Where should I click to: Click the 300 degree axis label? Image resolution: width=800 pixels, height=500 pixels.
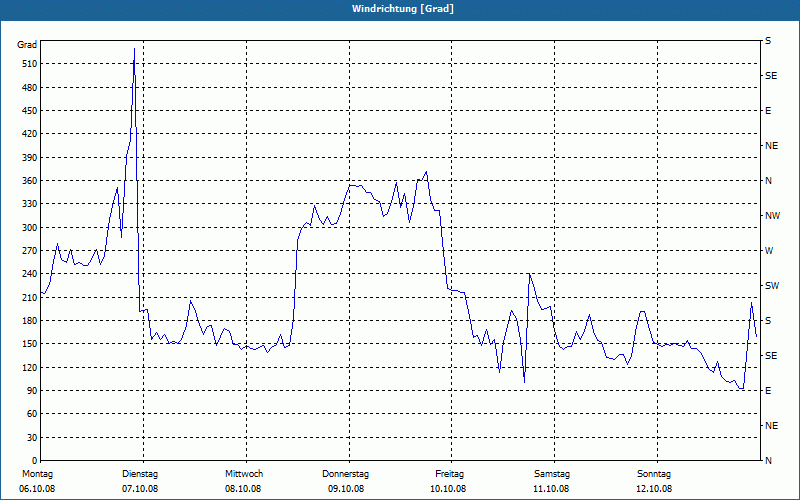(30, 228)
